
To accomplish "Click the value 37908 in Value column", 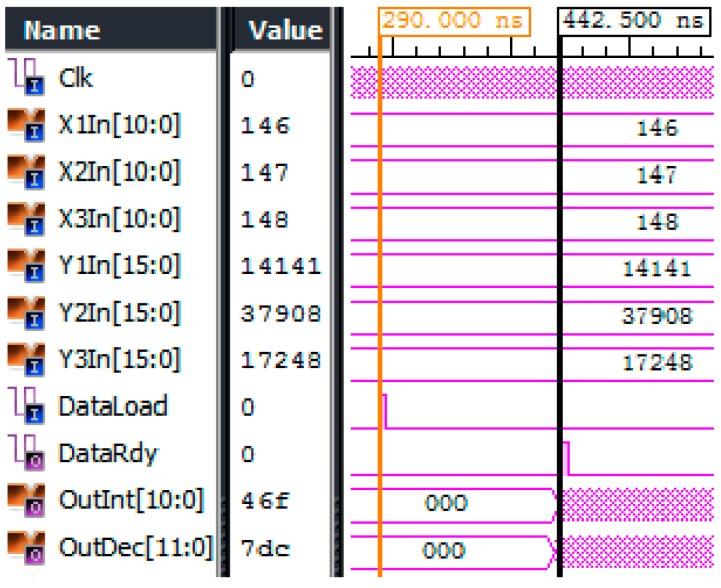I will (281, 314).
